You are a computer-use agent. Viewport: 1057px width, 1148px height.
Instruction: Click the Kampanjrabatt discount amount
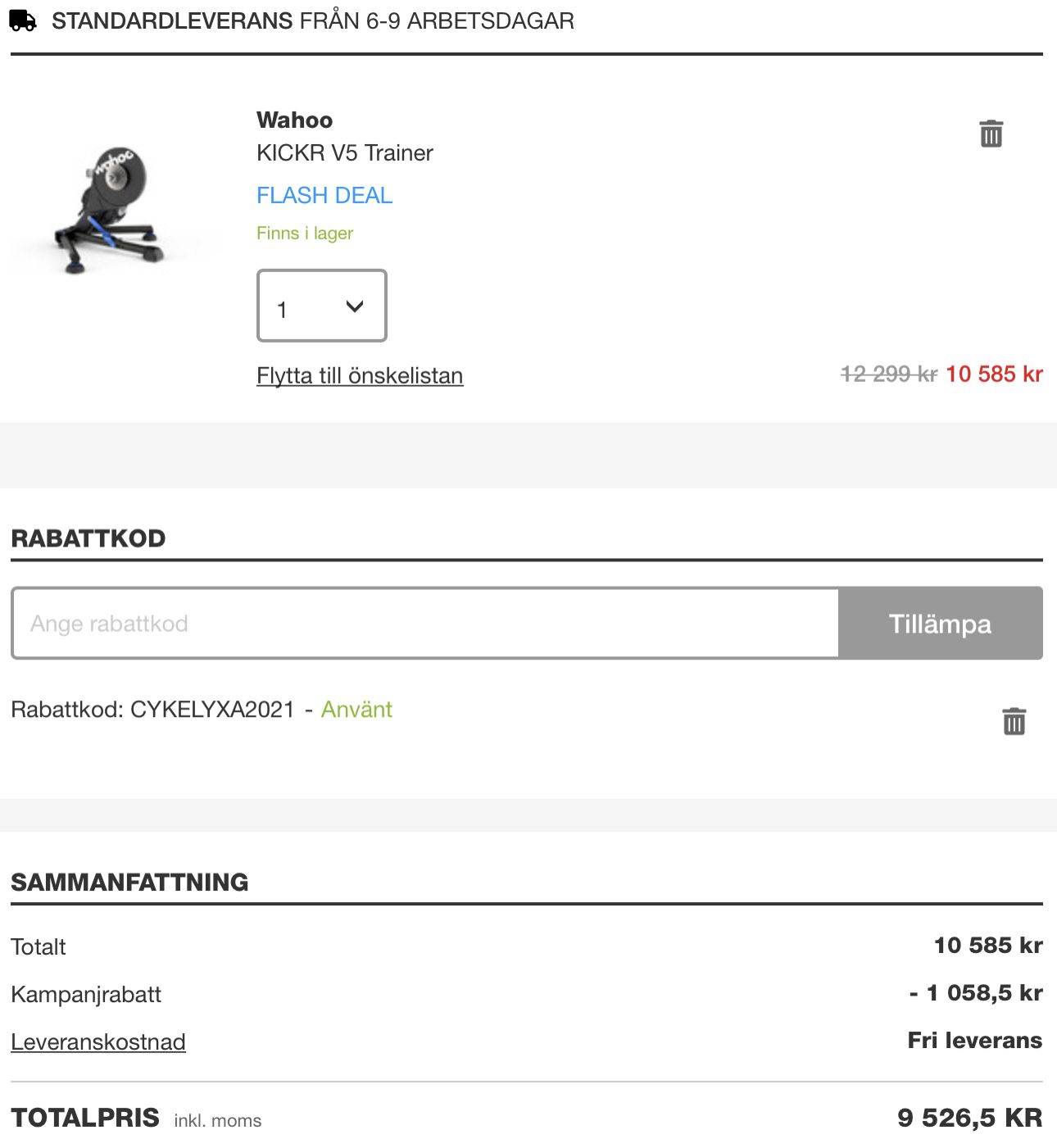tap(975, 993)
